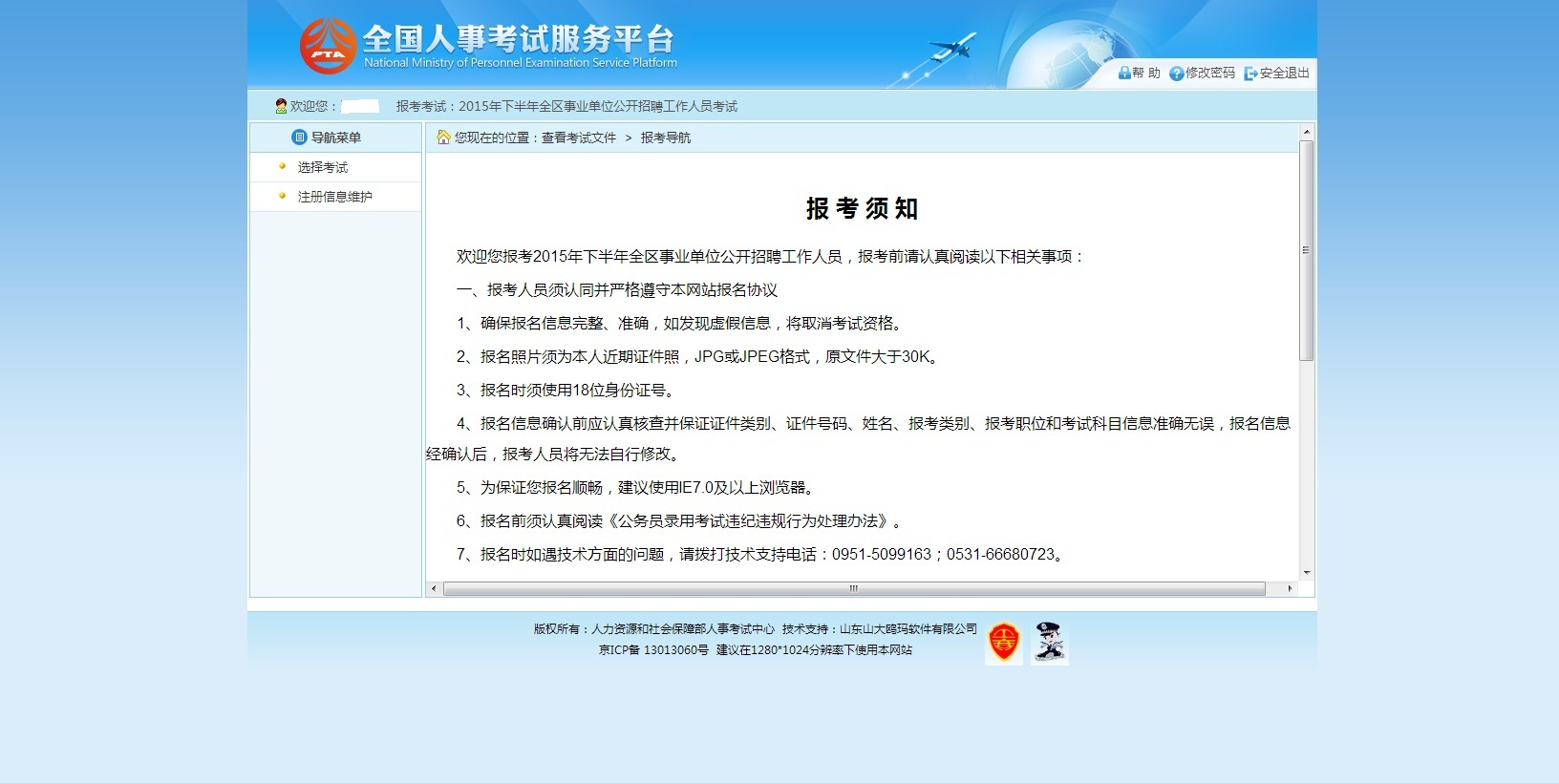
Task: Click the 公务员录用考试违纪违规行为处理办法 line
Action: coord(682,520)
